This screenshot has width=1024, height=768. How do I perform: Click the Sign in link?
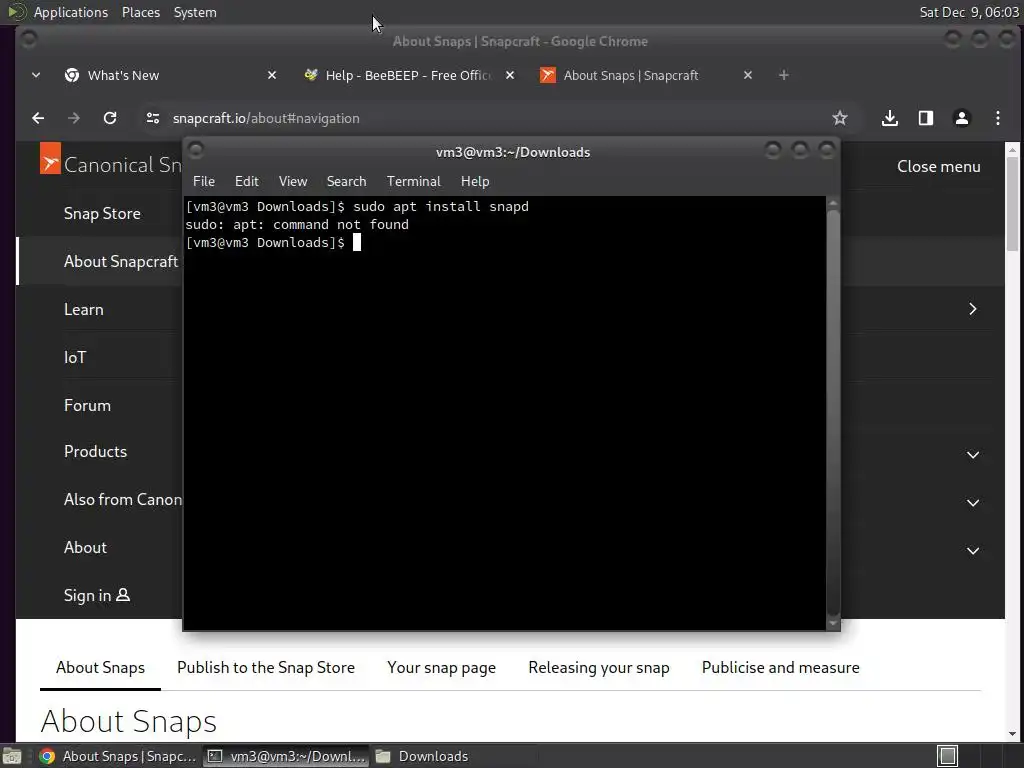point(97,596)
